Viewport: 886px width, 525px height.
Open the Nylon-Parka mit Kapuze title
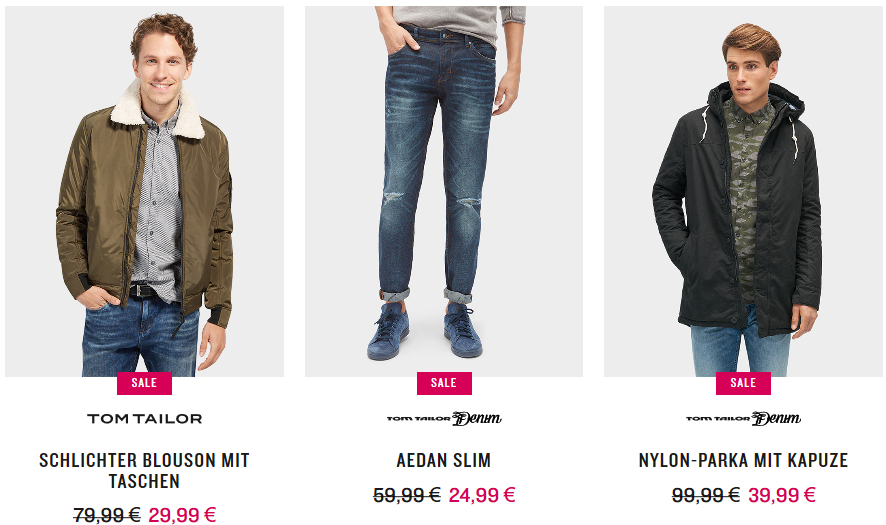pos(743,460)
